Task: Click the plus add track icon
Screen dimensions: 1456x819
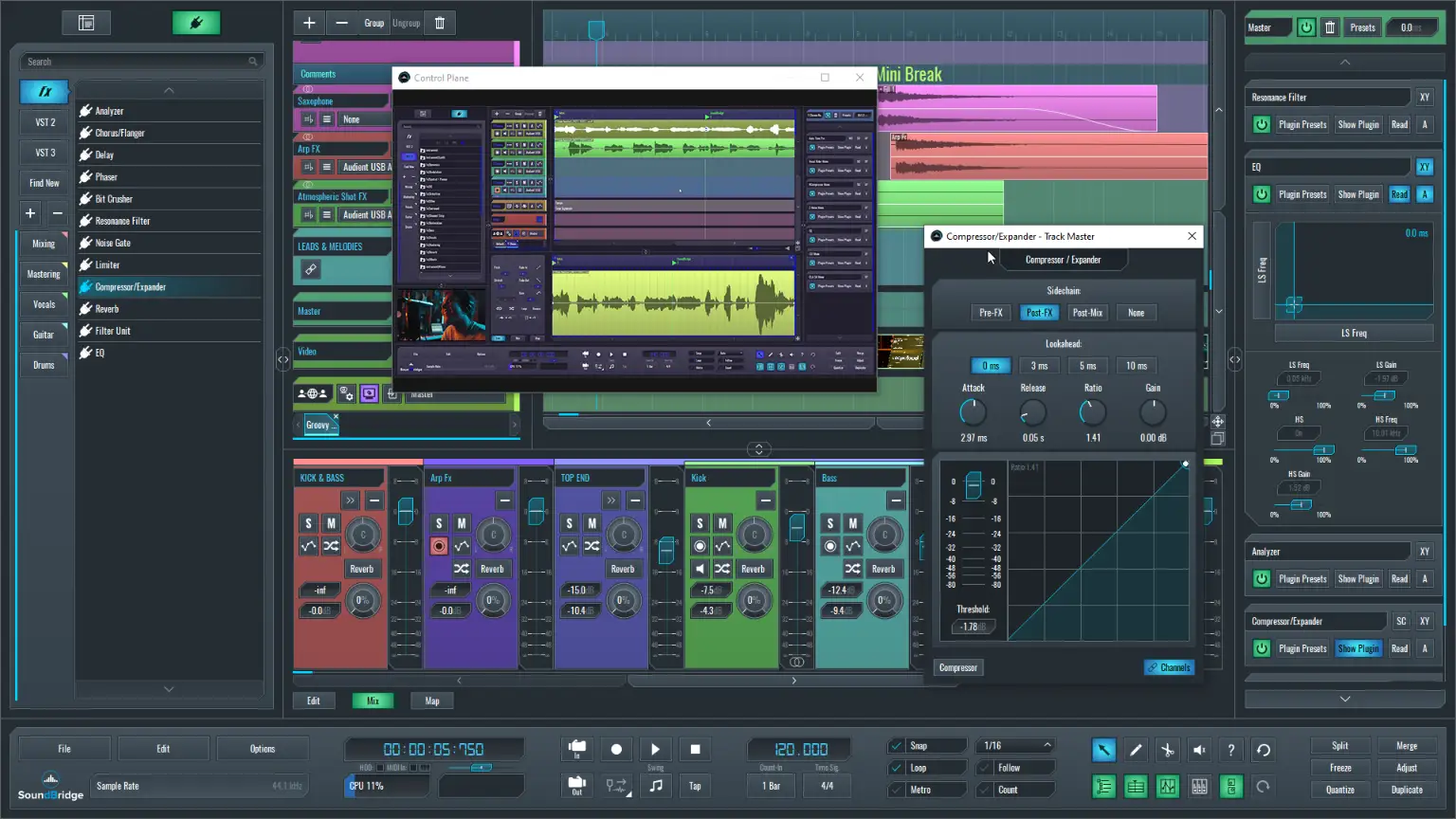Action: (x=309, y=23)
